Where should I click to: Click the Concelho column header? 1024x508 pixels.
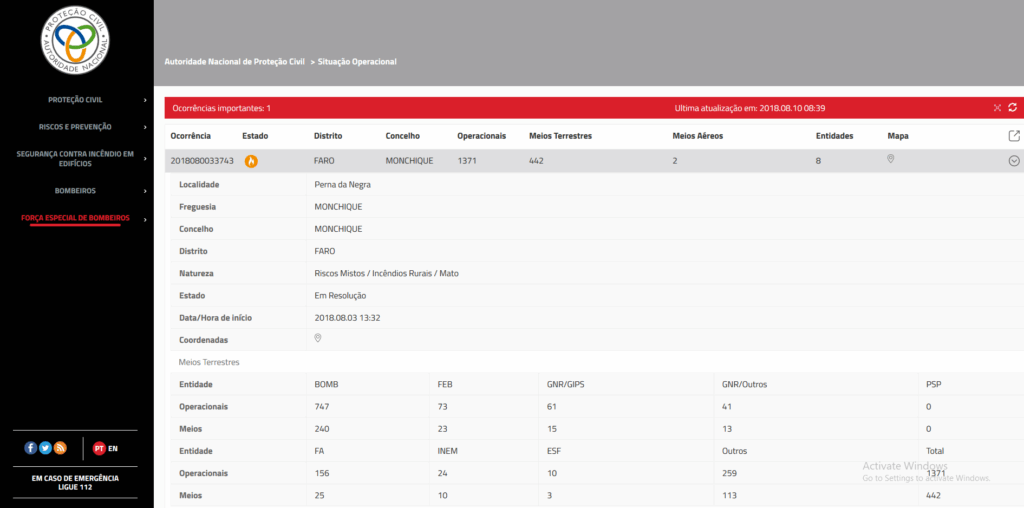point(403,136)
